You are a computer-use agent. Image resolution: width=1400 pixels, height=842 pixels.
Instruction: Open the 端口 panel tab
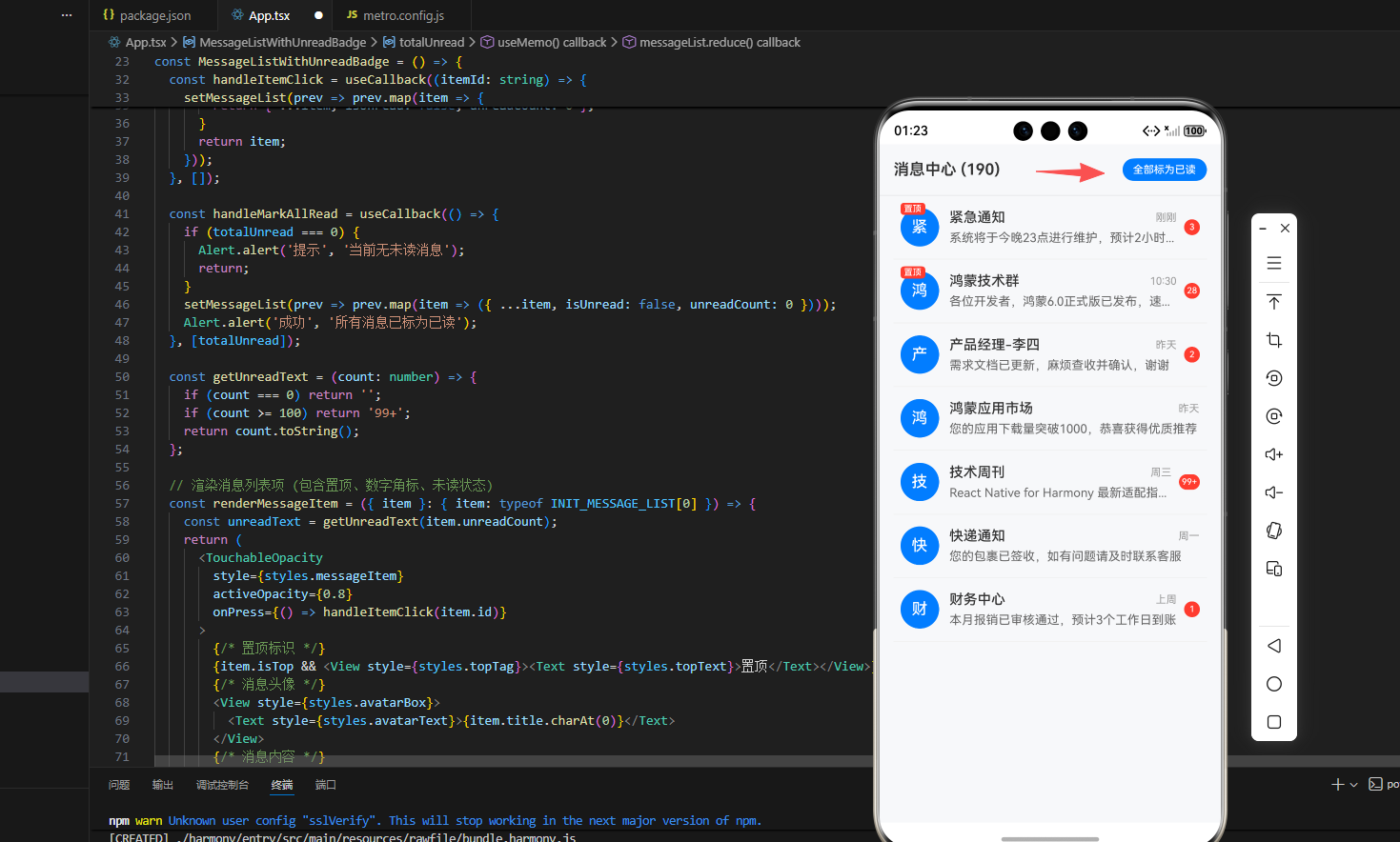326,785
